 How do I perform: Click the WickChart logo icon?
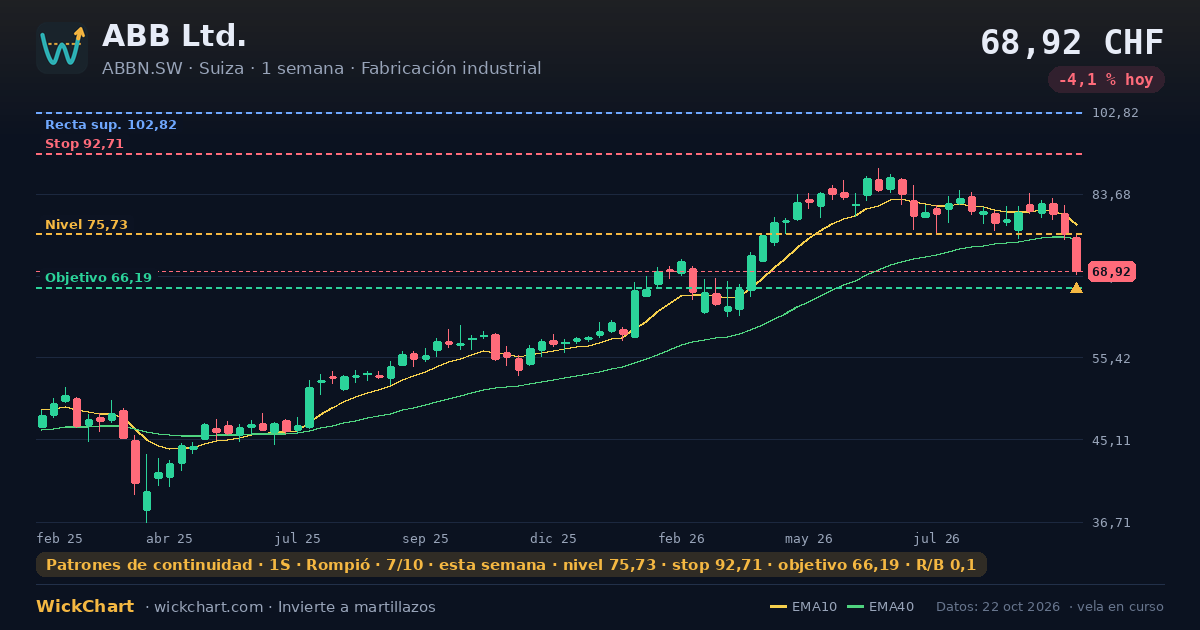pyautogui.click(x=62, y=48)
